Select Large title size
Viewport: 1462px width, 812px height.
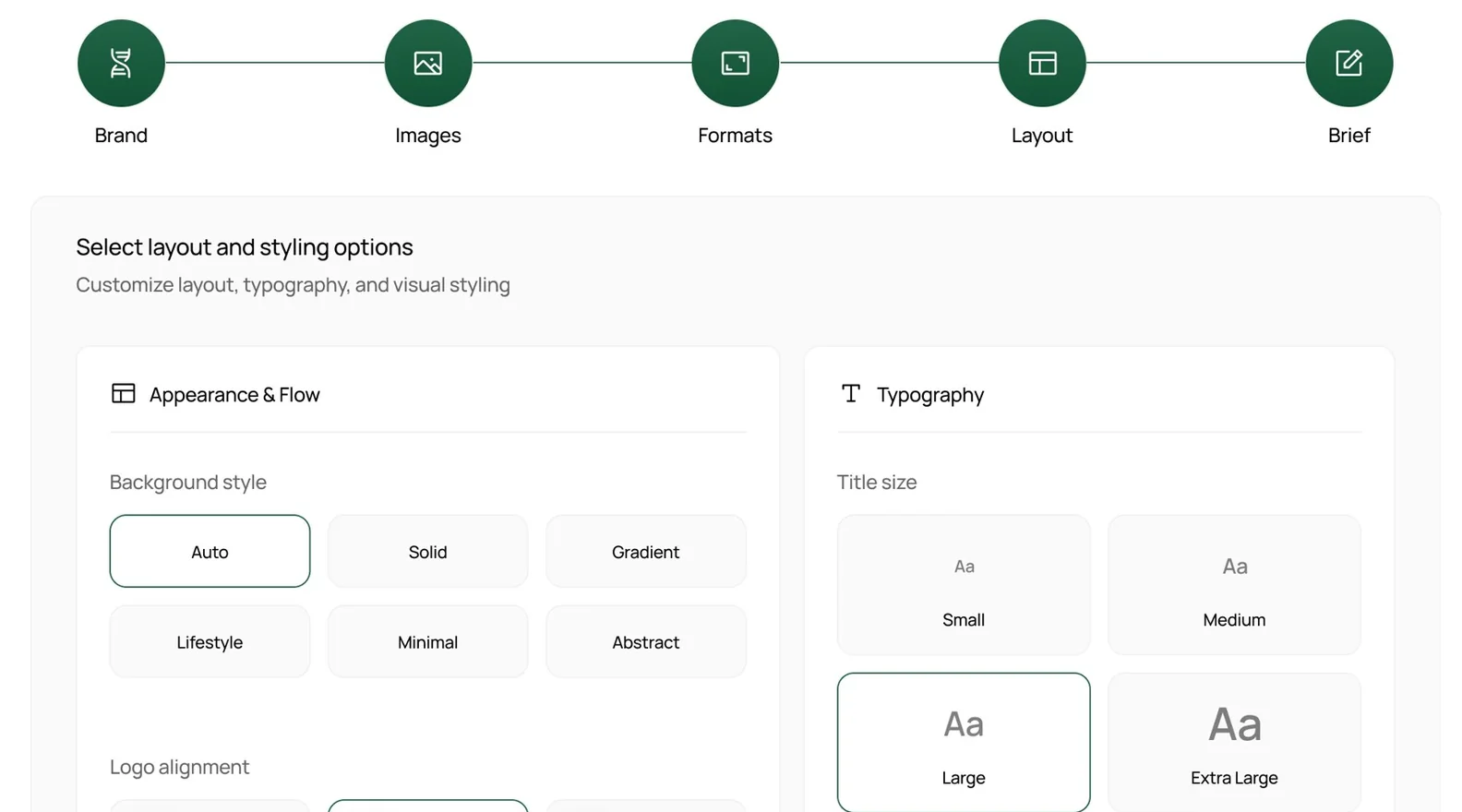(x=964, y=743)
